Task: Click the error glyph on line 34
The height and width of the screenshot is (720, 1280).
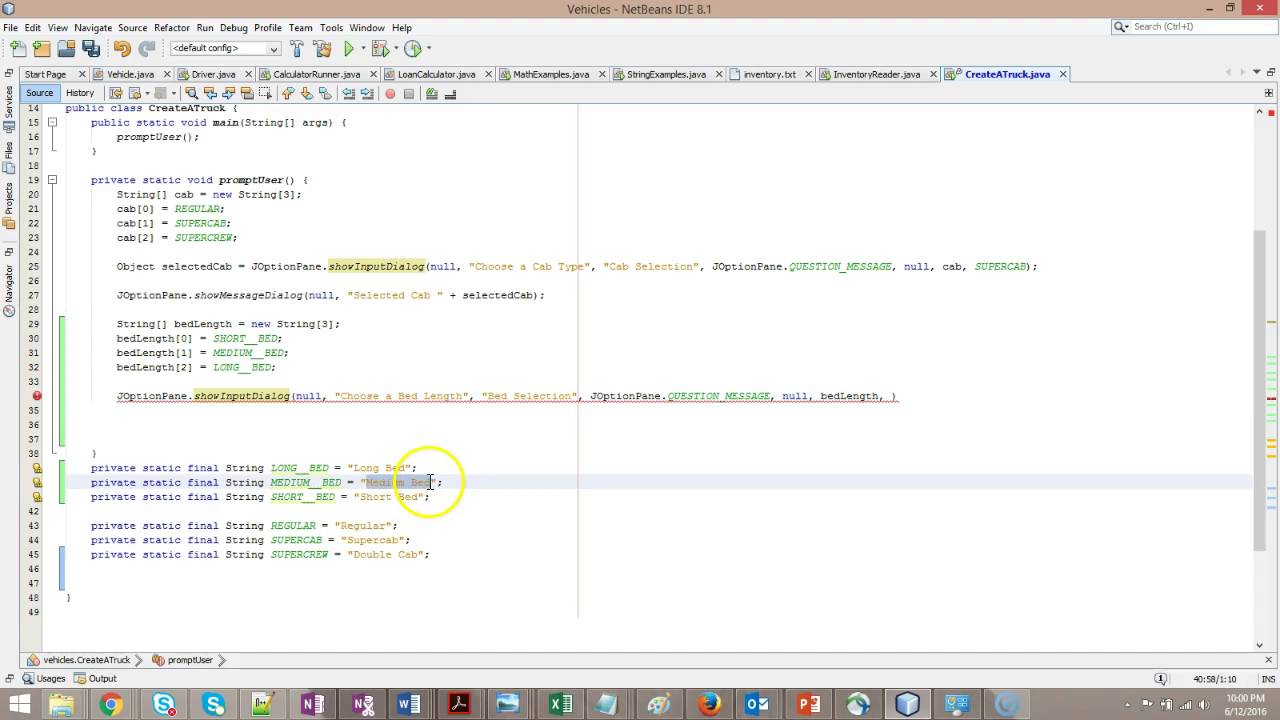Action: 37,396
